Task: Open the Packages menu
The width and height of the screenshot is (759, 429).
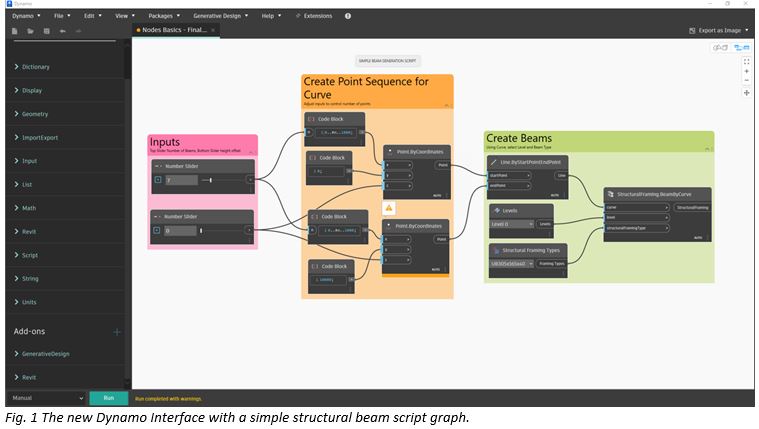Action: pyautogui.click(x=164, y=16)
